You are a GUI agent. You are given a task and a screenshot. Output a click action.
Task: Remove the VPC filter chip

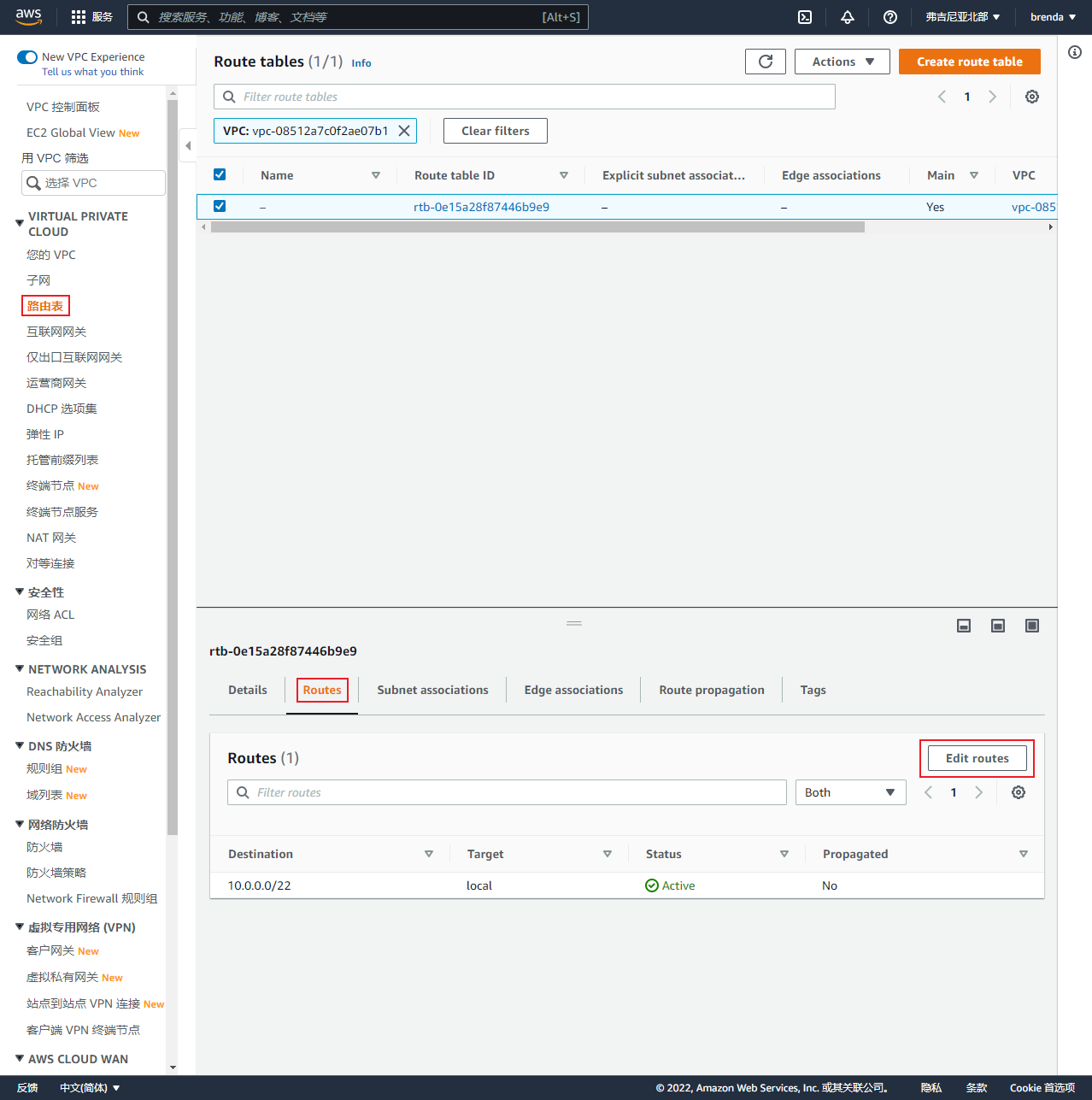point(404,131)
